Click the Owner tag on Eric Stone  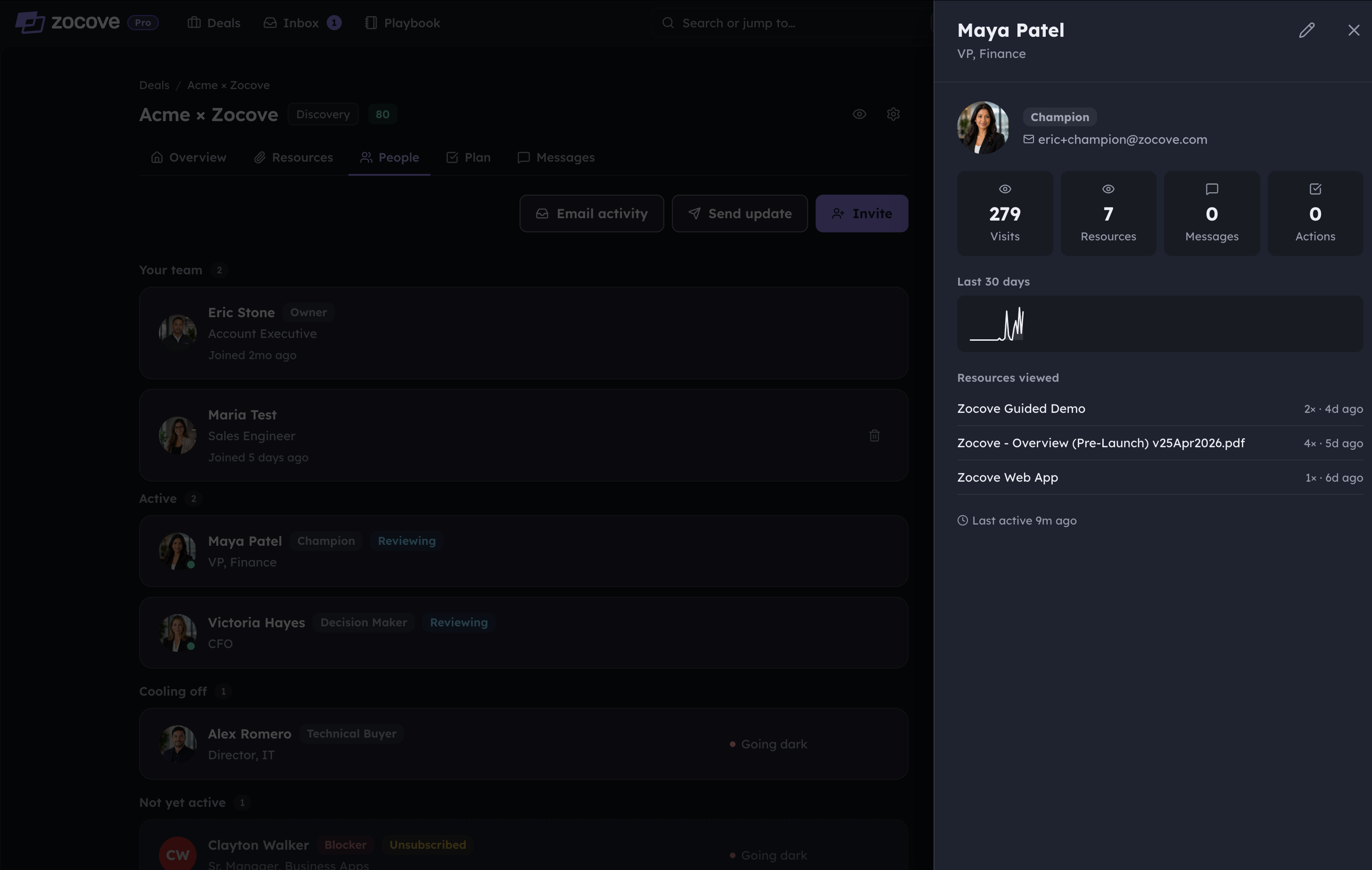point(308,312)
